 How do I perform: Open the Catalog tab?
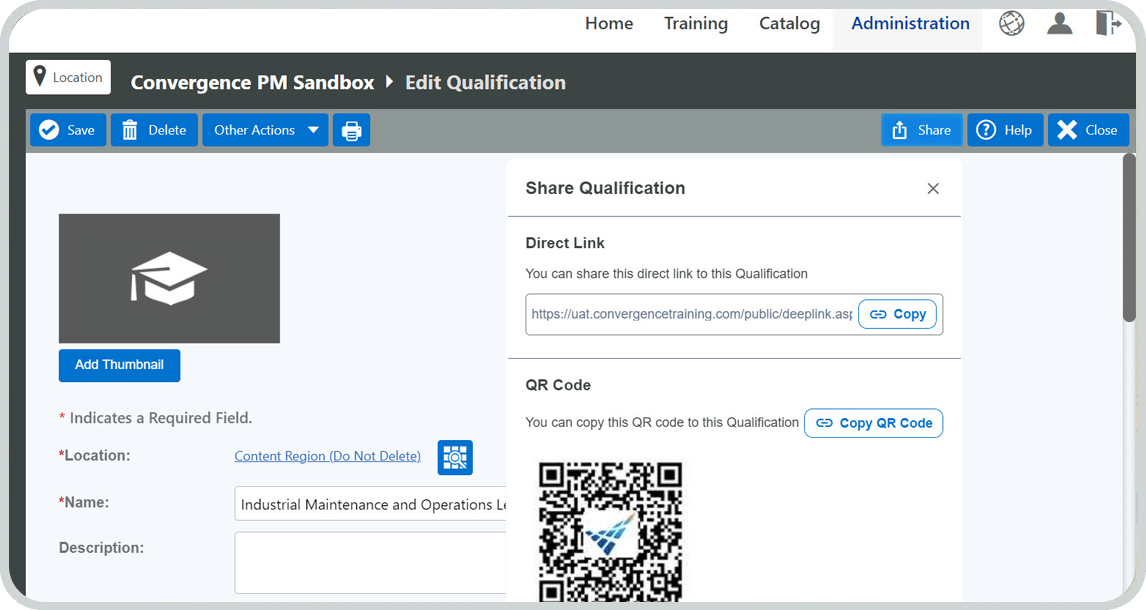coord(789,23)
